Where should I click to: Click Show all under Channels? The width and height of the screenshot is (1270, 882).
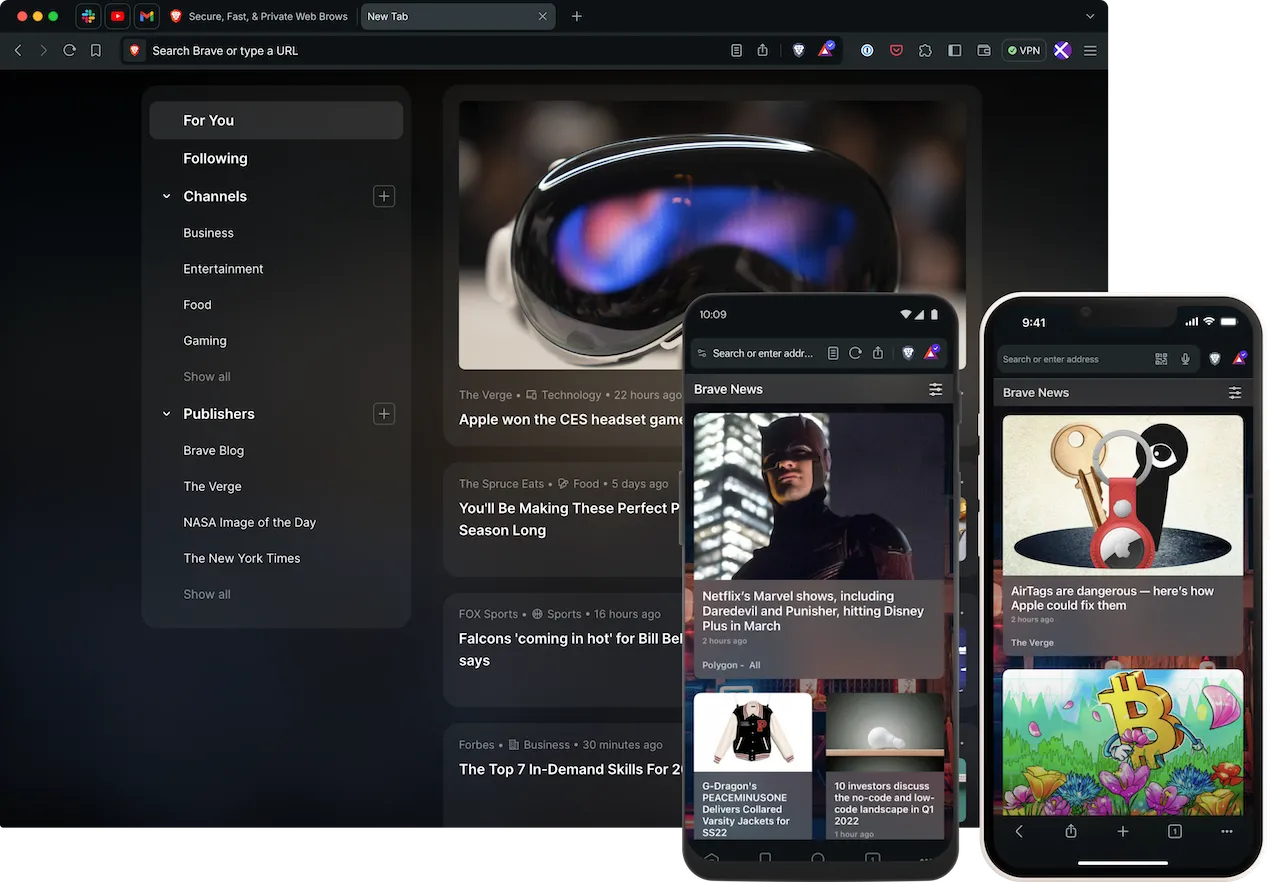coord(207,377)
